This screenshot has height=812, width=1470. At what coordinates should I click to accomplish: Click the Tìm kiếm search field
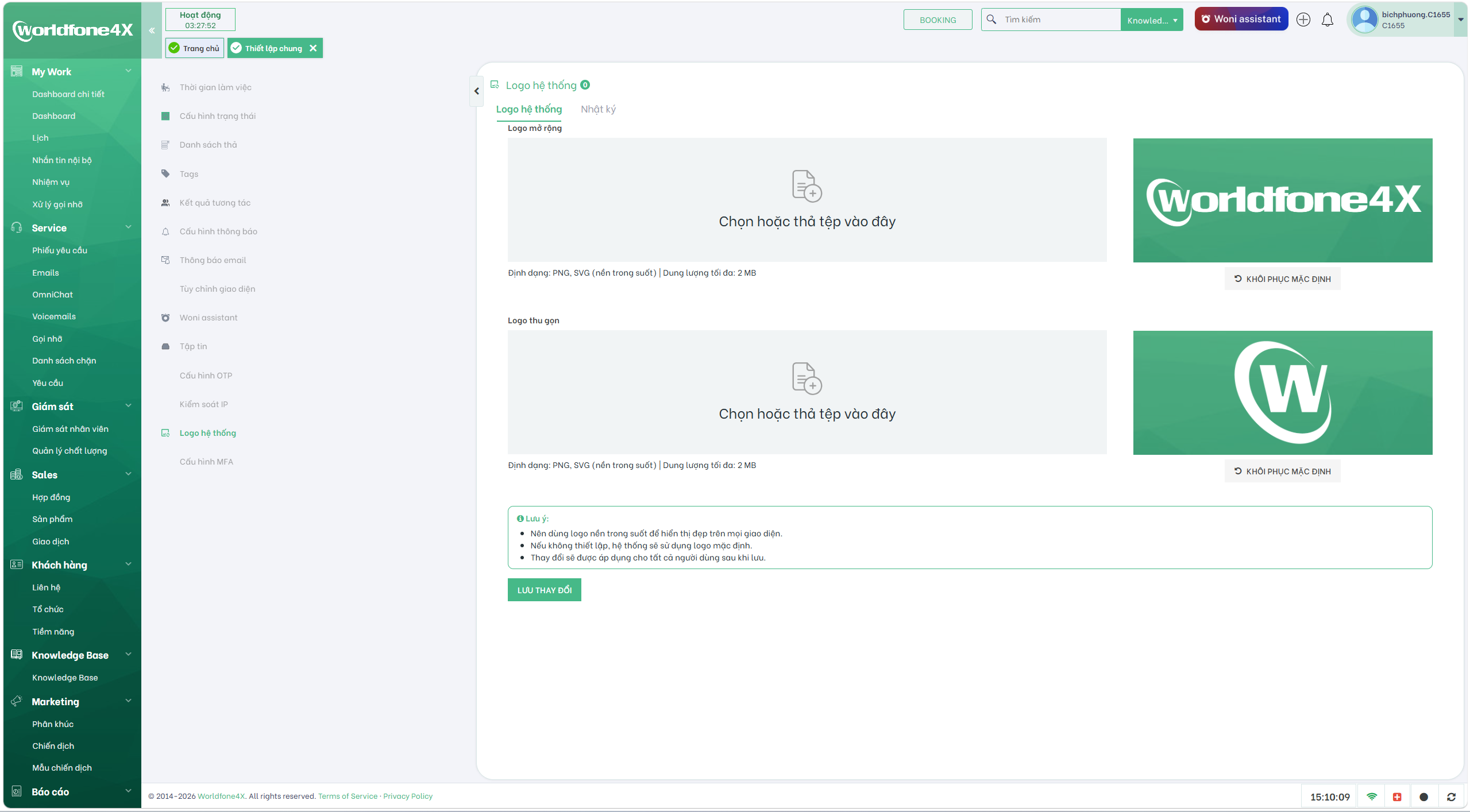(x=1060, y=20)
